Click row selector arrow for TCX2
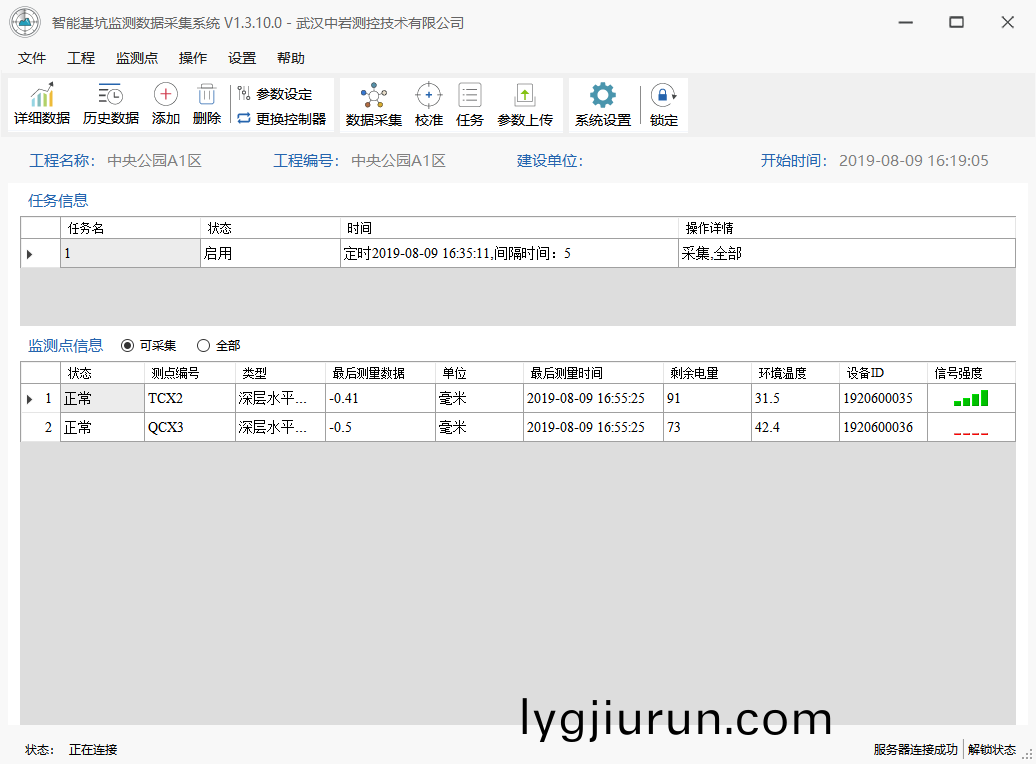Viewport: 1036px width, 764px height. coord(30,399)
